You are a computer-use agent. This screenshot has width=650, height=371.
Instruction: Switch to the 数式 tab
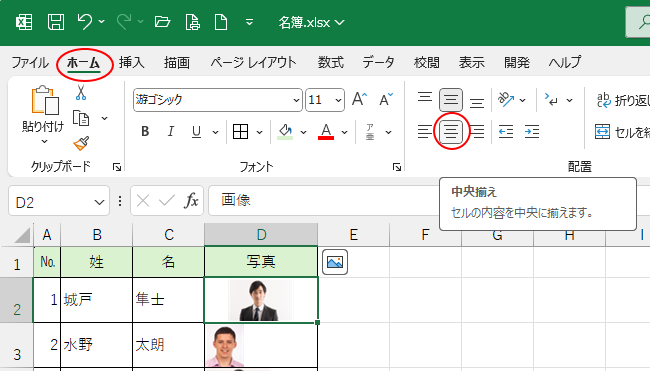330,63
